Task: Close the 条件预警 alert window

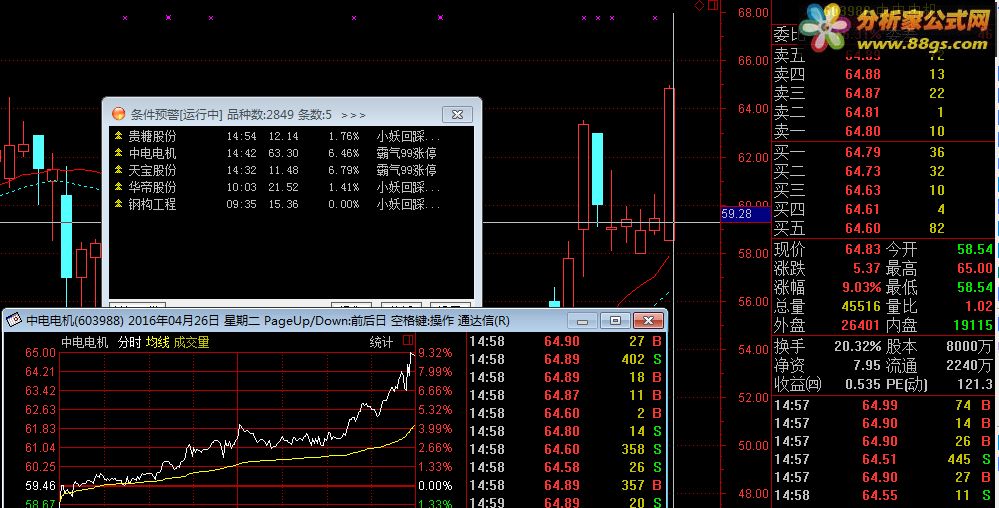Action: coord(457,115)
